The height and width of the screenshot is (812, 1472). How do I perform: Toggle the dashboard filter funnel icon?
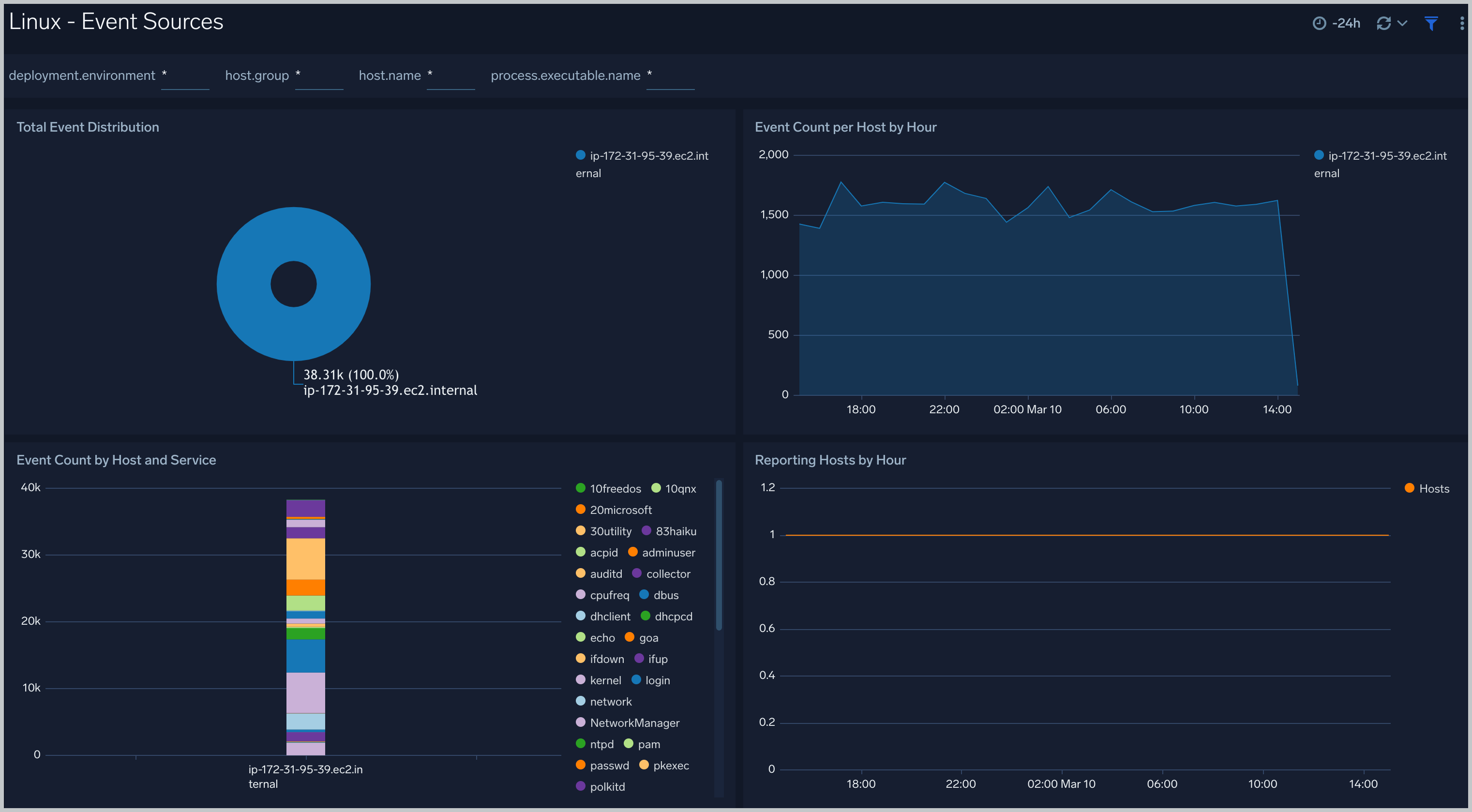click(x=1431, y=23)
